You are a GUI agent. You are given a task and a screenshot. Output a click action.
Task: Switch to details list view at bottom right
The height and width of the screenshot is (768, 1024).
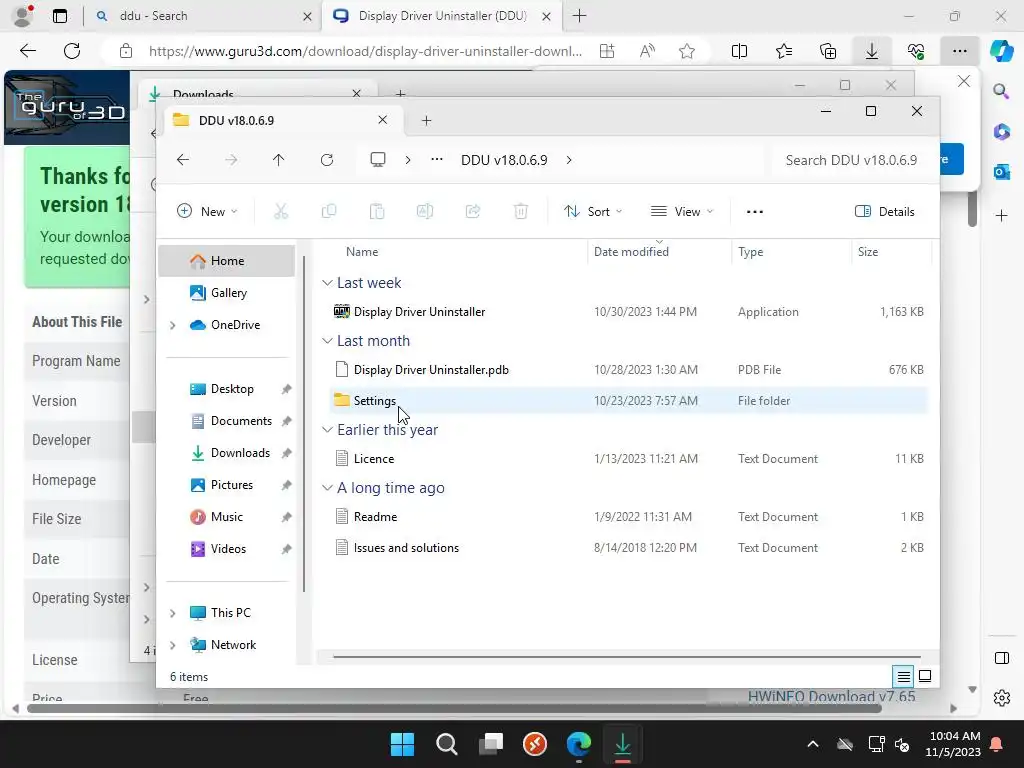coord(903,677)
